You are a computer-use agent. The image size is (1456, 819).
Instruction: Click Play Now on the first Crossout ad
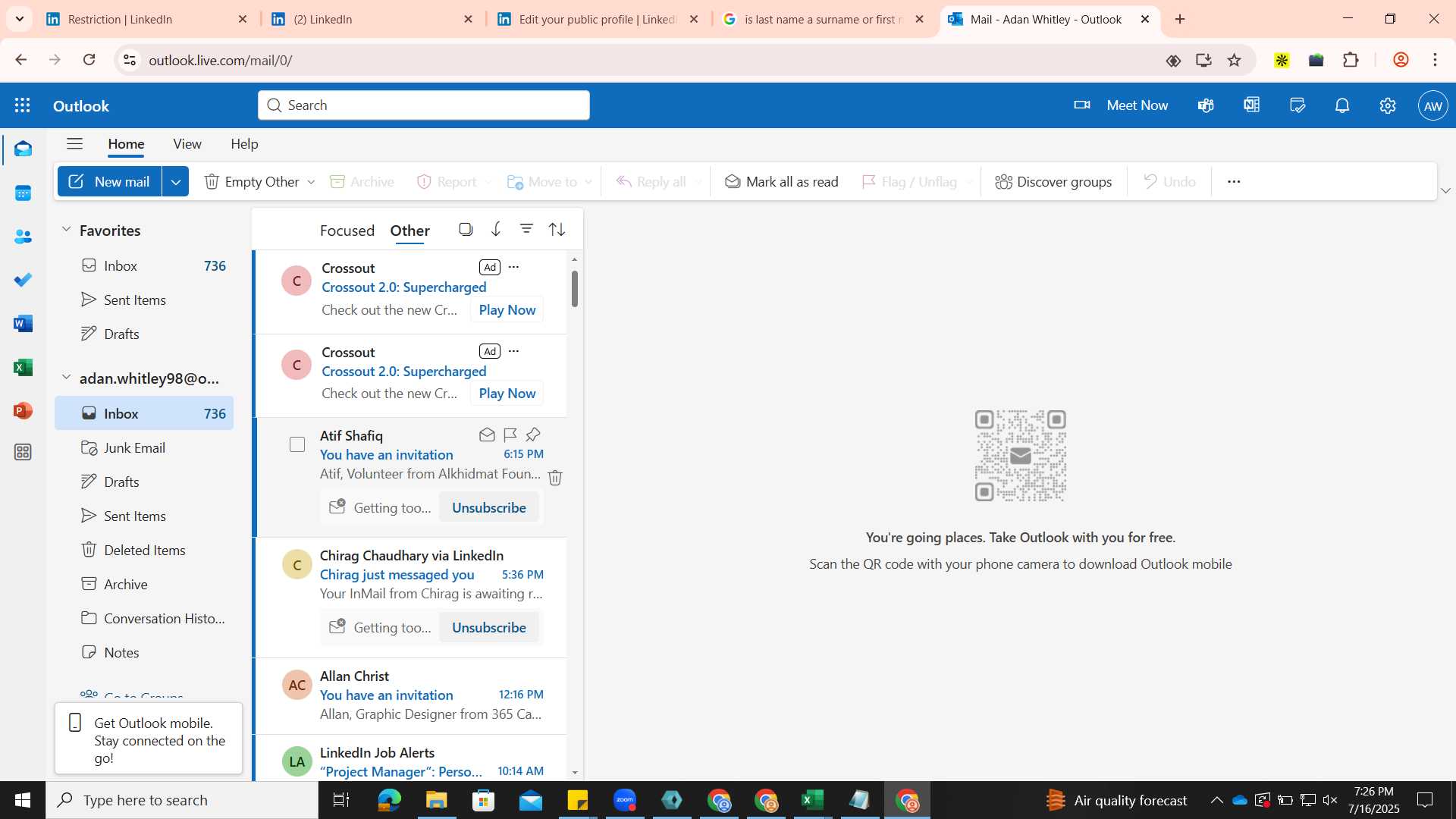point(507,309)
